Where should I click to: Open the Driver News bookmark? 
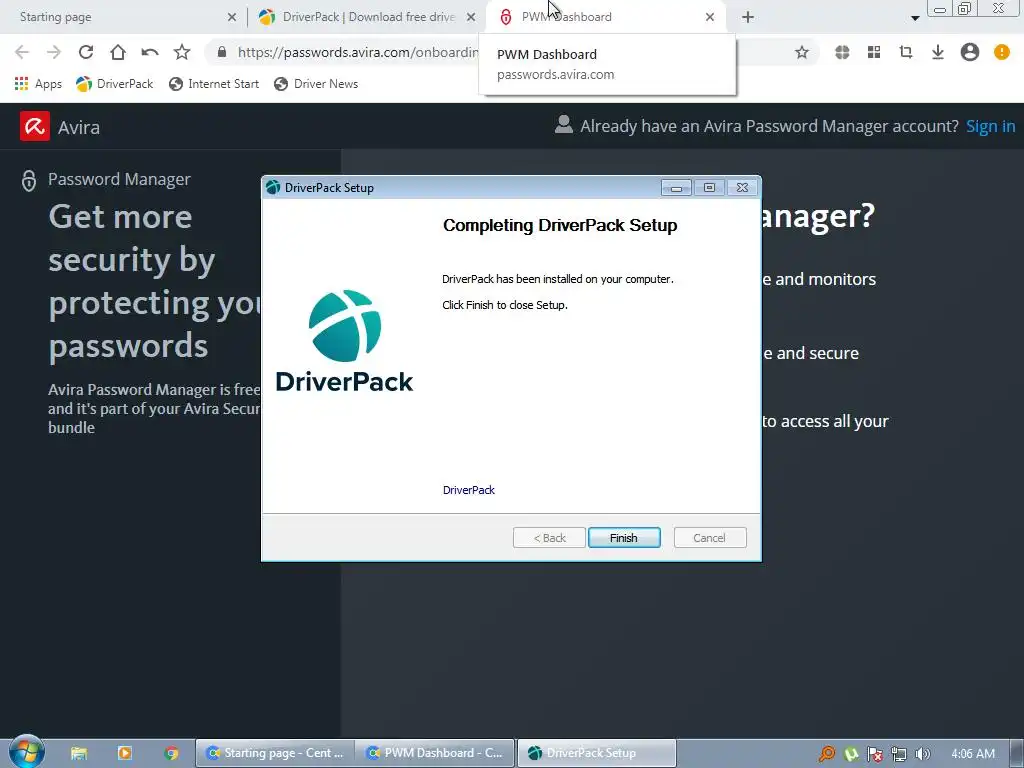[316, 84]
